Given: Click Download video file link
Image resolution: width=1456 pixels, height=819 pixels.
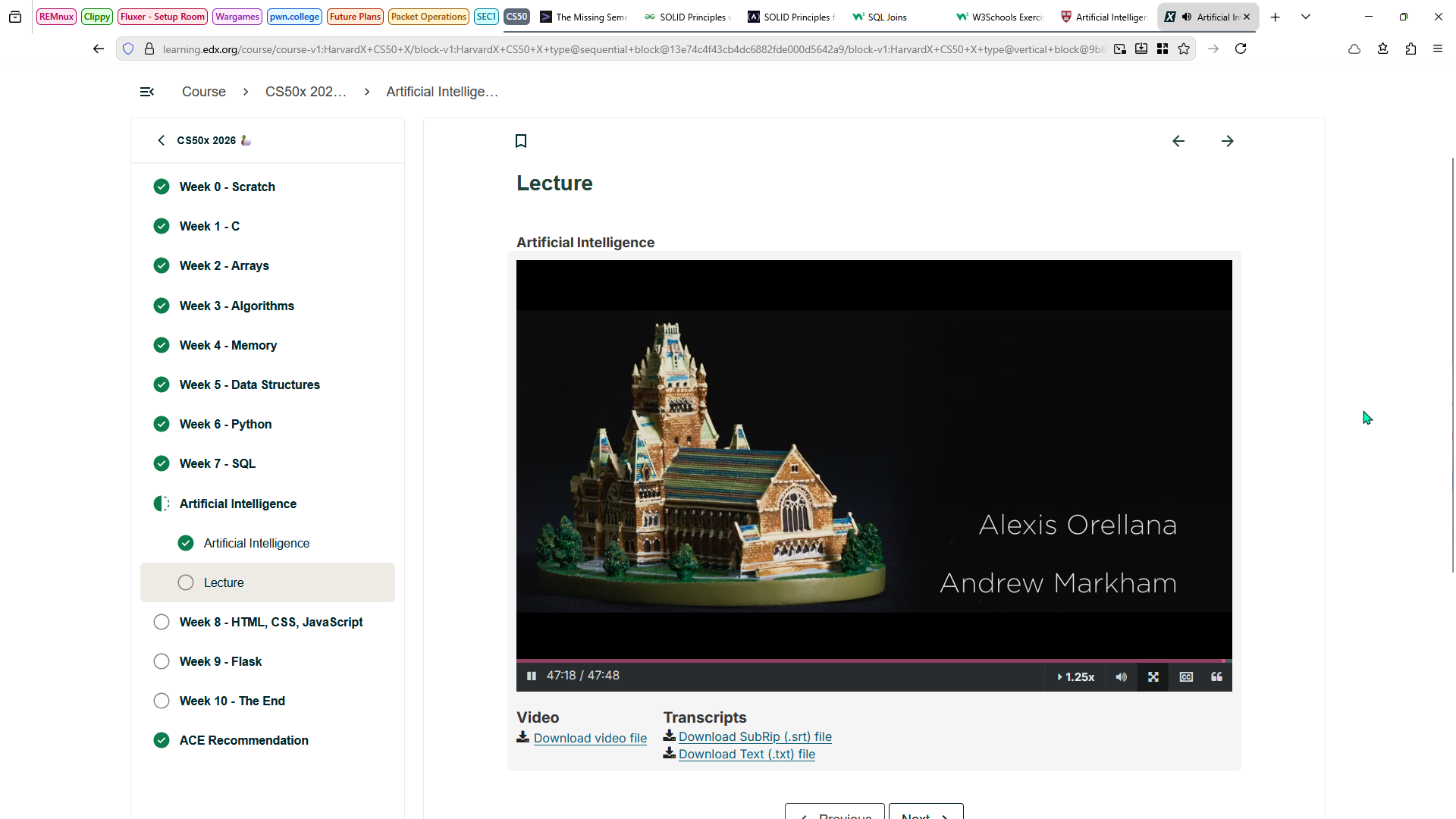Looking at the screenshot, I should 590,738.
